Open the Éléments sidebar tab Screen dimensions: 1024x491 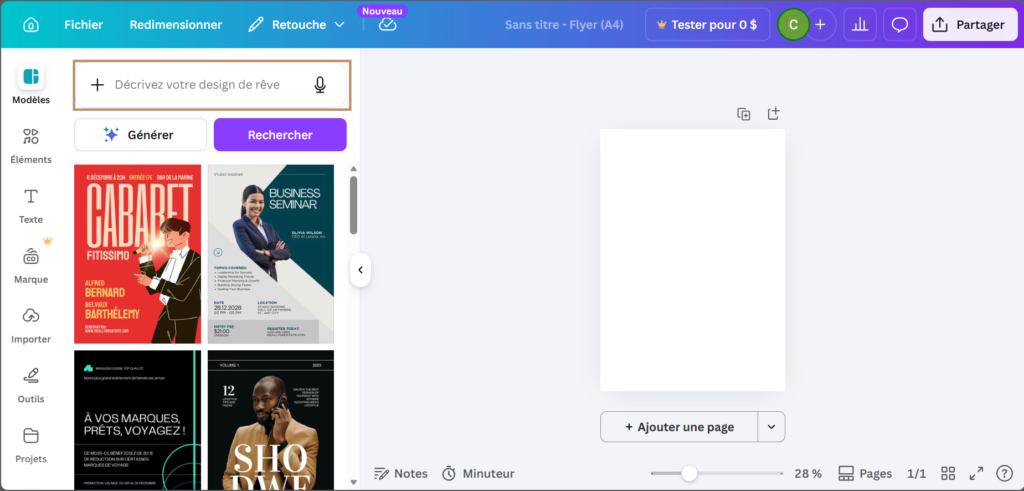click(x=31, y=145)
